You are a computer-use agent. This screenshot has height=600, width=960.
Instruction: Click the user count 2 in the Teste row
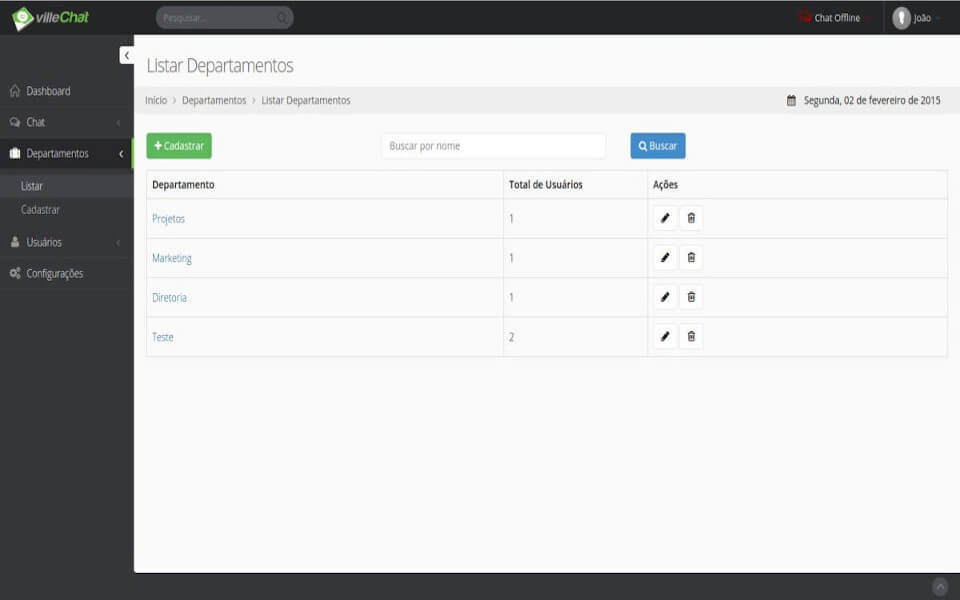point(511,337)
